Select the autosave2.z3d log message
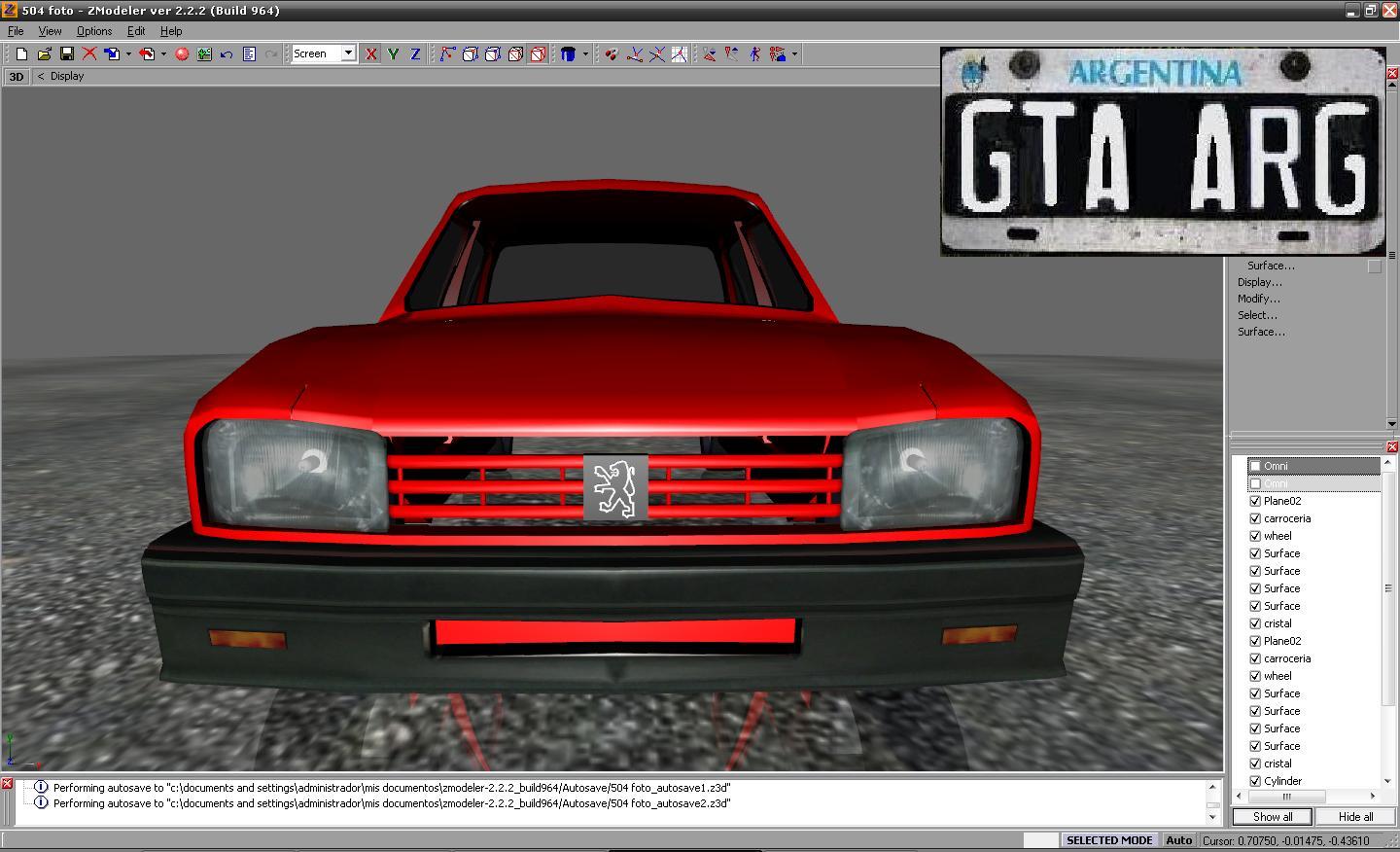Screen dimensions: 1400x852 pyautogui.click(x=391, y=803)
